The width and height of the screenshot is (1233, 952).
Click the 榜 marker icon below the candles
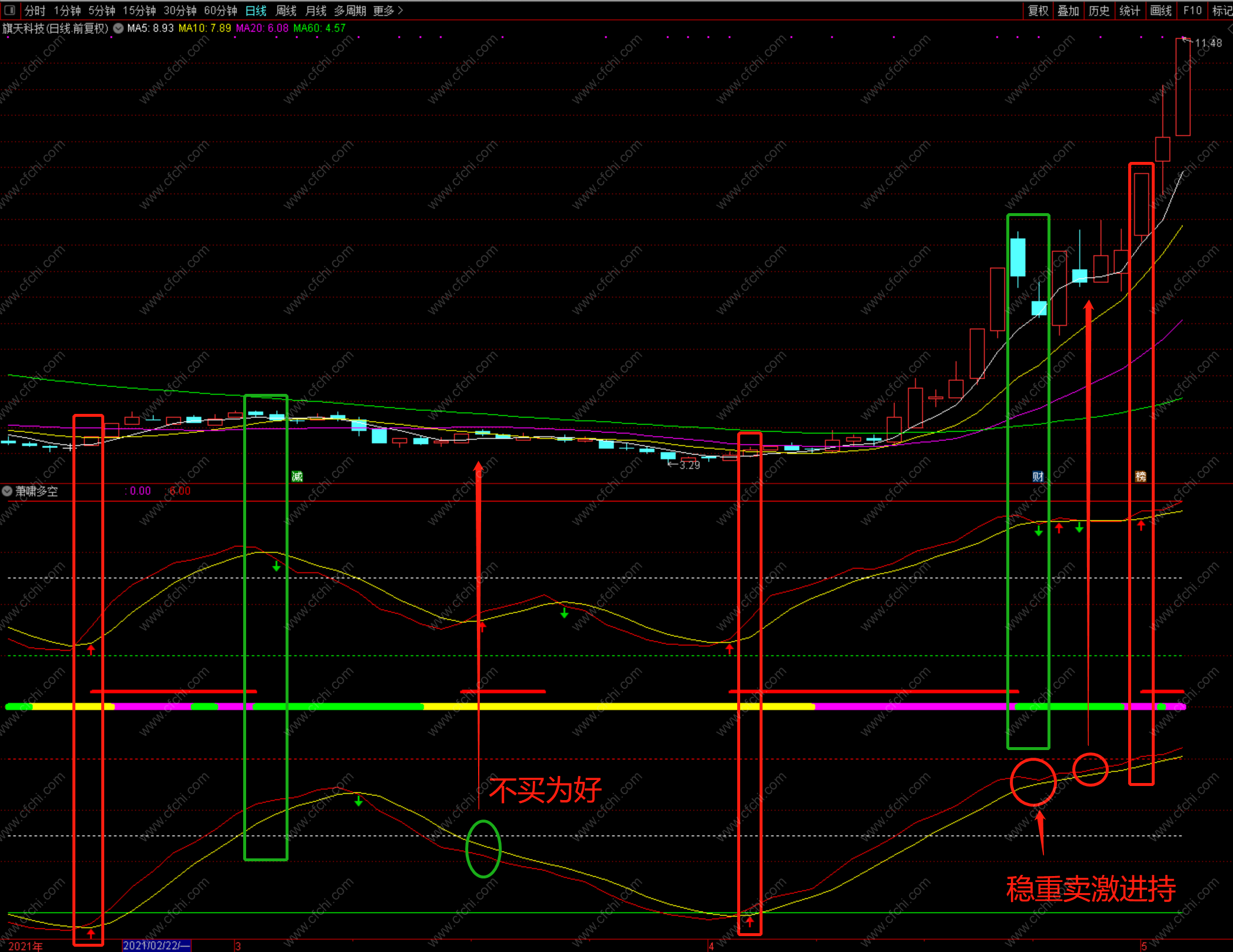(1141, 476)
